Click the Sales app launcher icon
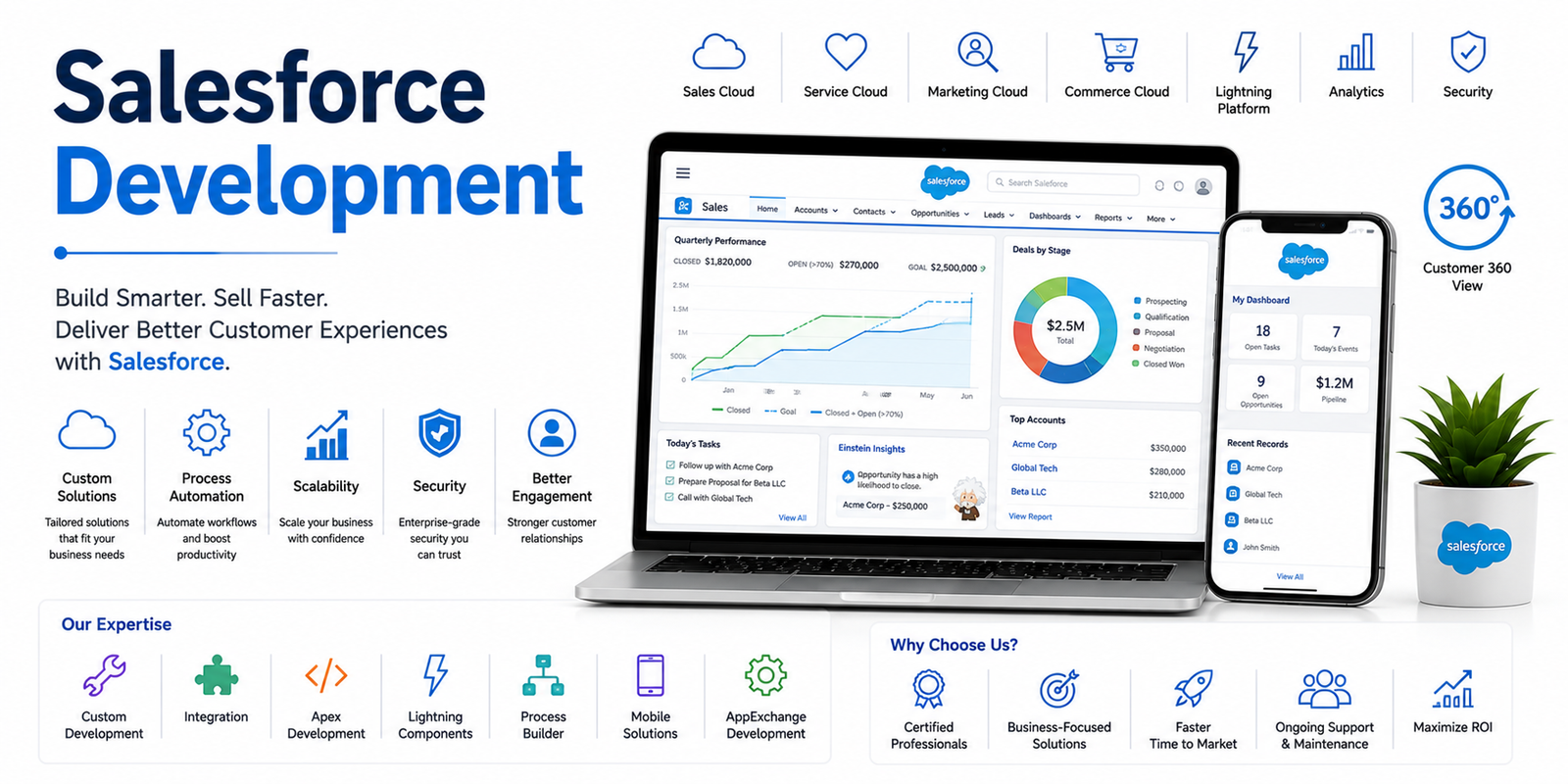The width and height of the screenshot is (1568, 784). (683, 206)
